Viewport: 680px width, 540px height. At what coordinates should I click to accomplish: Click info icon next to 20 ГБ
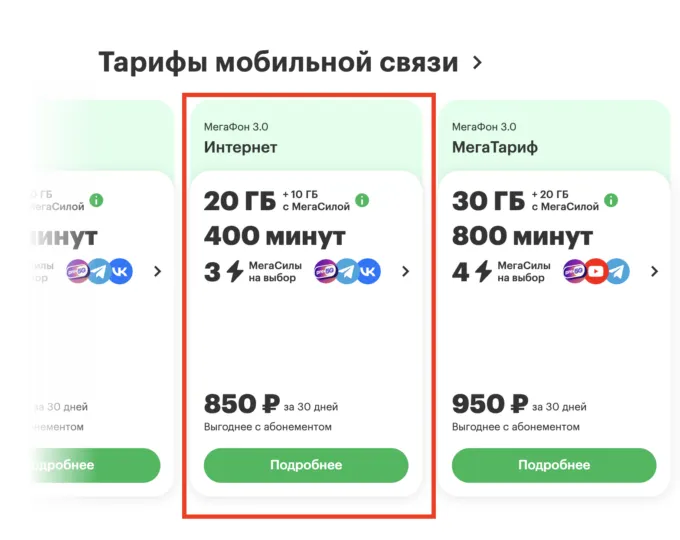(362, 200)
